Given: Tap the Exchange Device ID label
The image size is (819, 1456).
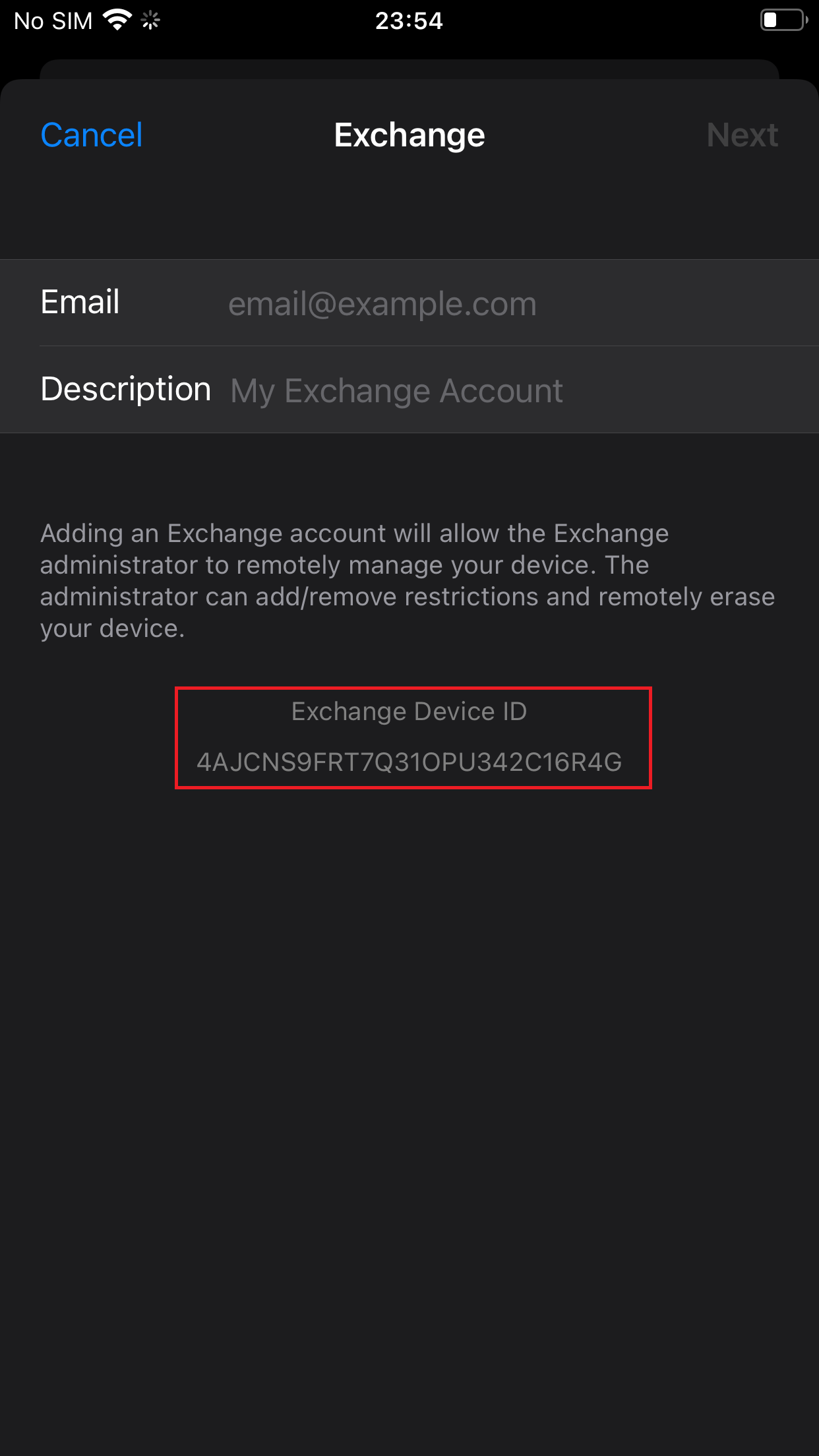Looking at the screenshot, I should tap(409, 712).
